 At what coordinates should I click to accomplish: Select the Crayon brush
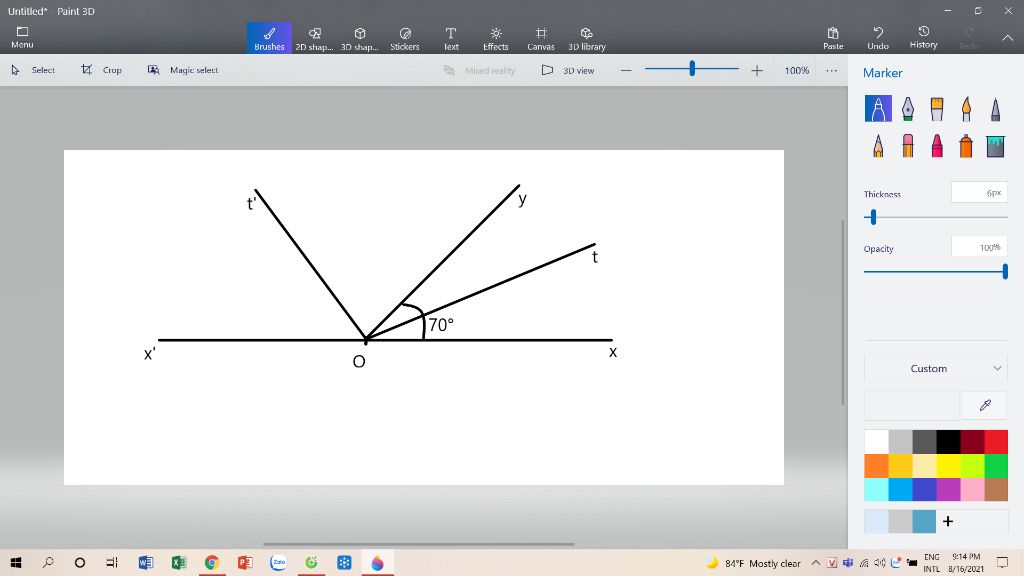pos(937,146)
